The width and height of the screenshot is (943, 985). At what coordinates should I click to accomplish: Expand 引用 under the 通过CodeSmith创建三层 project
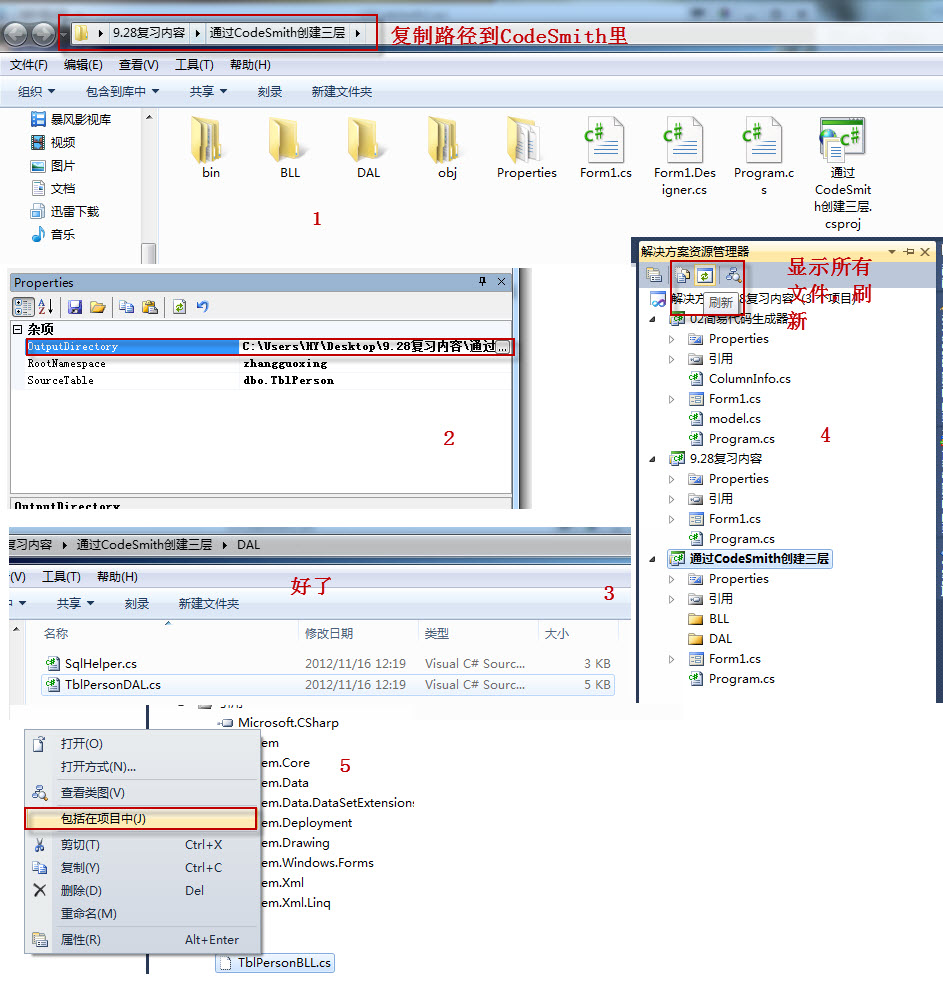[x=672, y=599]
